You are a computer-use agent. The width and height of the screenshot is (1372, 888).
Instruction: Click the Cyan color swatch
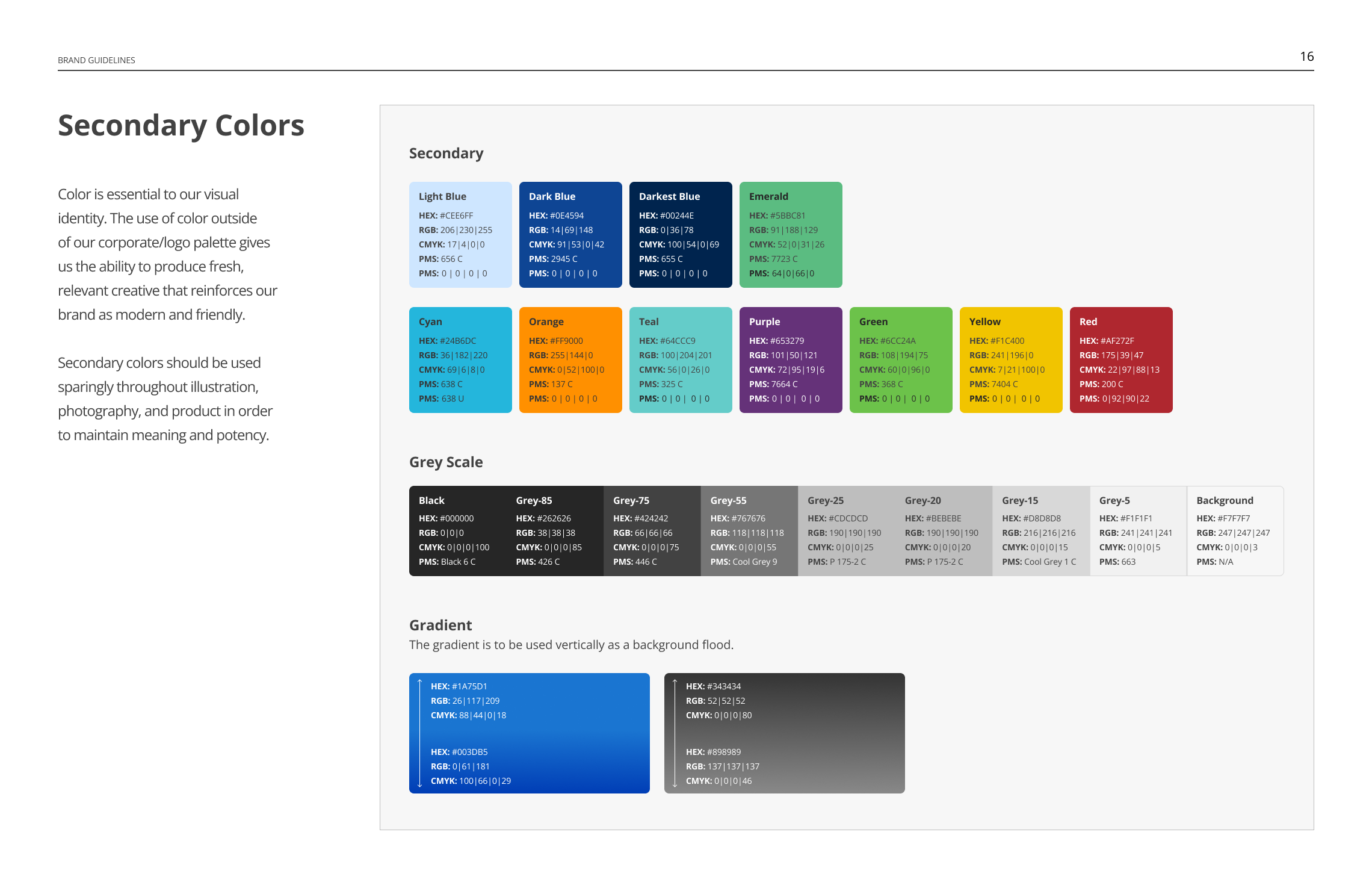(460, 360)
